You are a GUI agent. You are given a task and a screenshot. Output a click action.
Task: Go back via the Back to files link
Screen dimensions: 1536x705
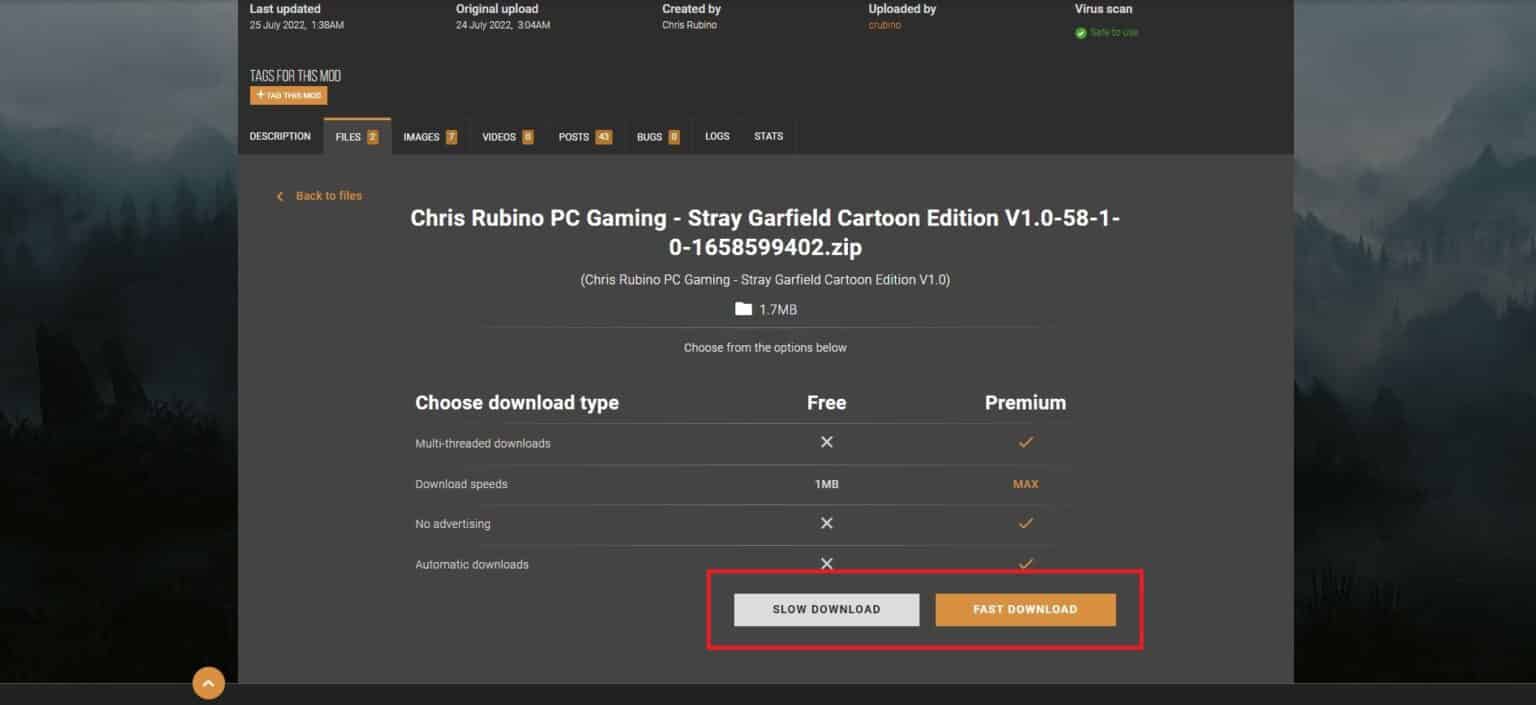tap(329, 196)
